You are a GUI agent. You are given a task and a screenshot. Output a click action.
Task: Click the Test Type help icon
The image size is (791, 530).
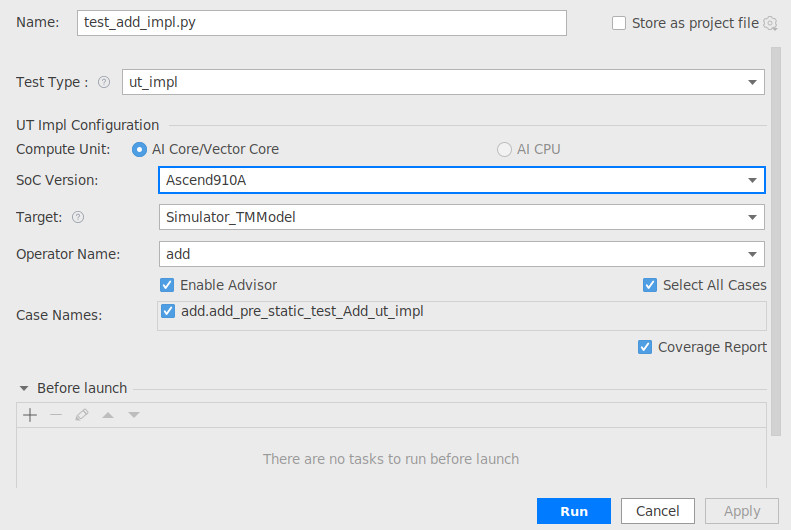coord(104,82)
